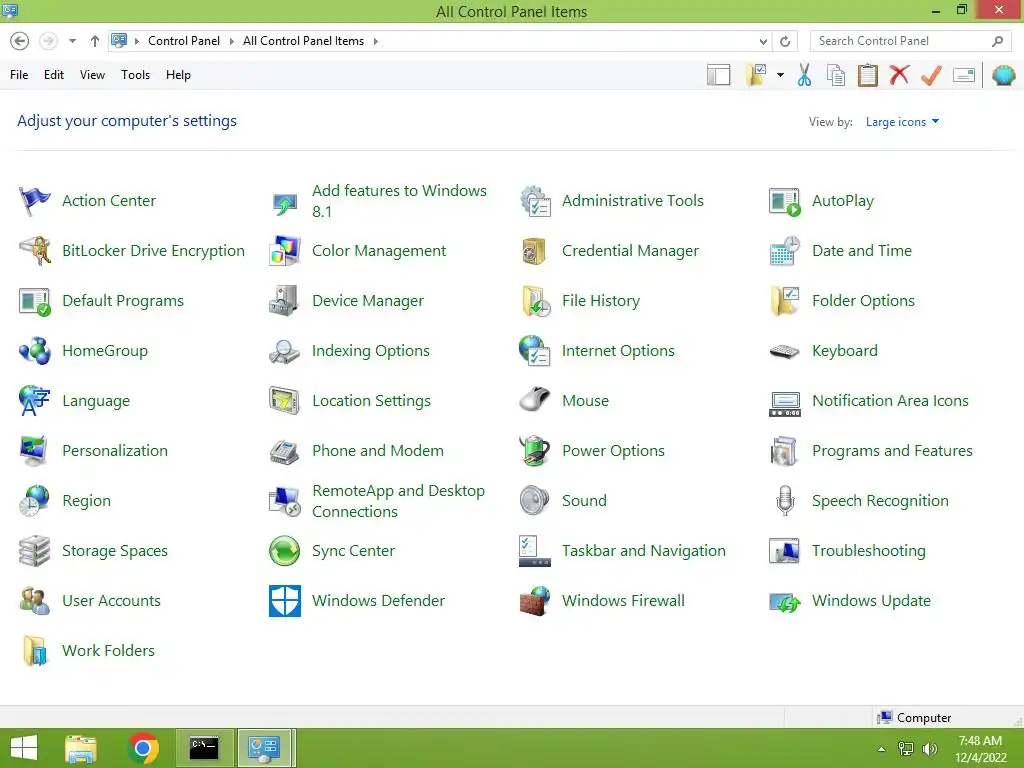Expand the All Control Panel Items breadcrumb arrow

[x=376, y=41]
